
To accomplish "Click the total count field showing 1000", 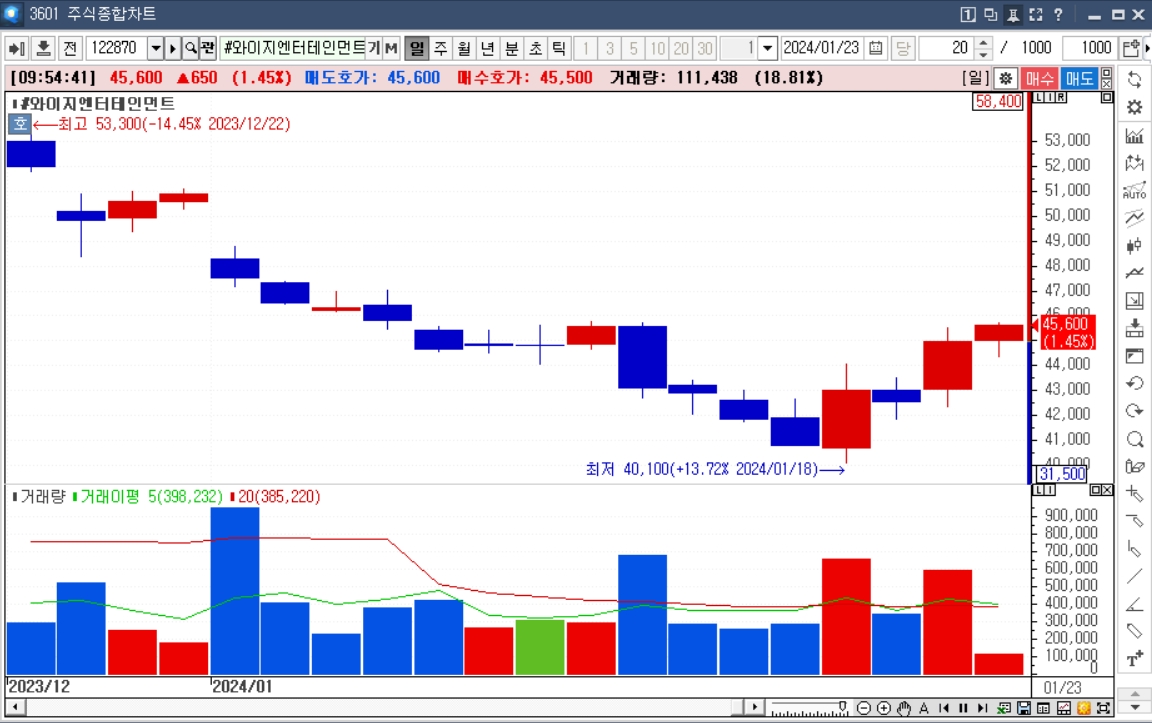I will point(1090,48).
